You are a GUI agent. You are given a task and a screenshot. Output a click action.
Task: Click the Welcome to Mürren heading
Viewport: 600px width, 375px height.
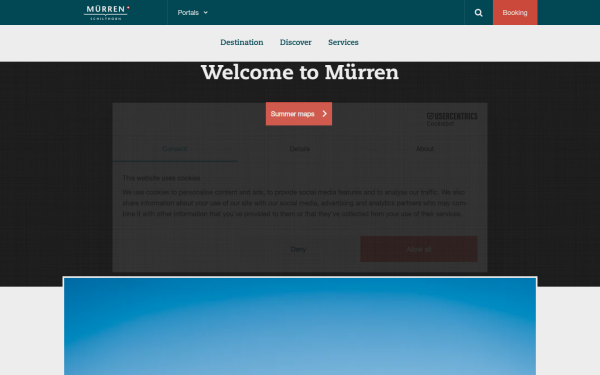coord(300,72)
